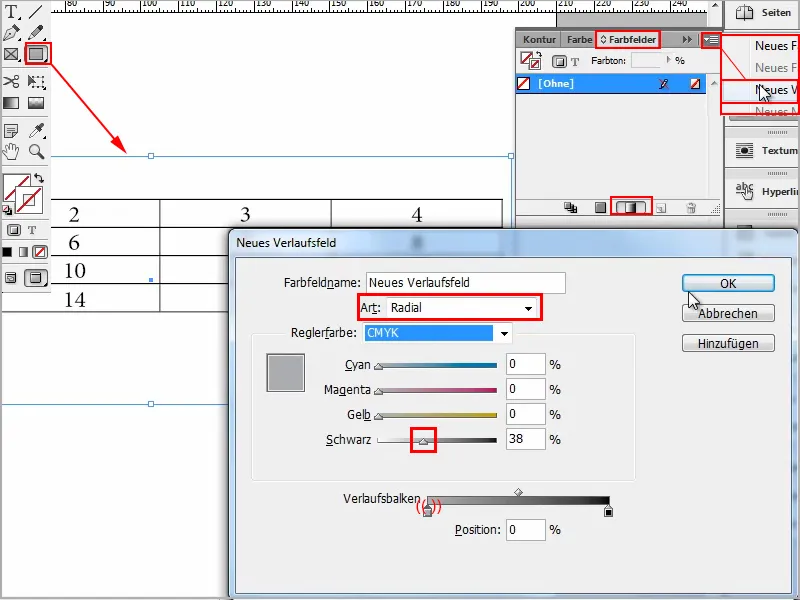Open the Farbfelder panel flyout menu

click(711, 39)
